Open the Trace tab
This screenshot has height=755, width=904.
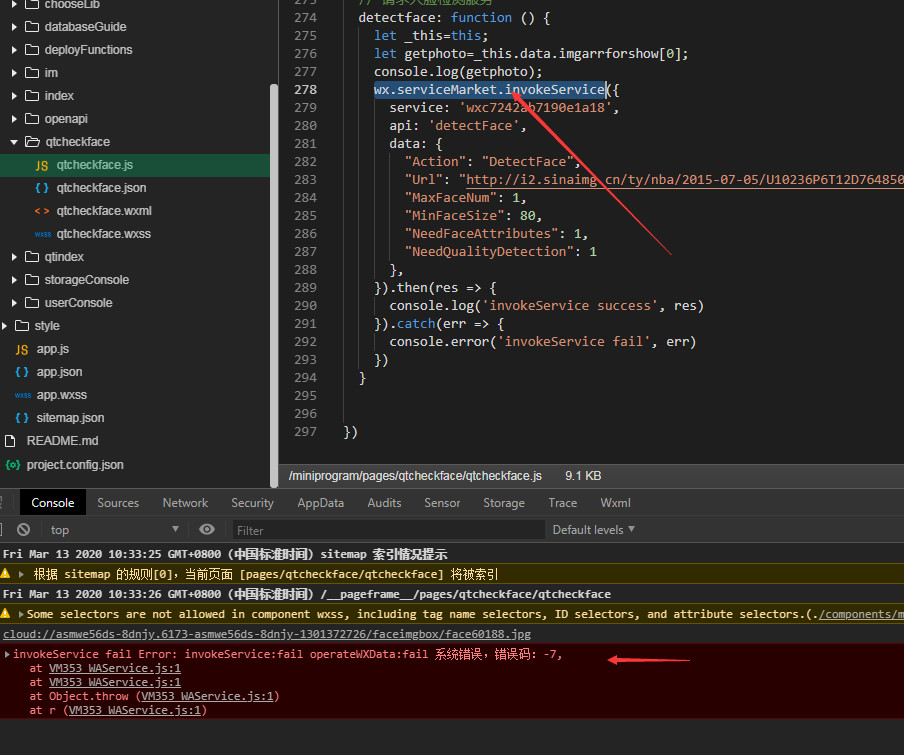pyautogui.click(x=563, y=503)
